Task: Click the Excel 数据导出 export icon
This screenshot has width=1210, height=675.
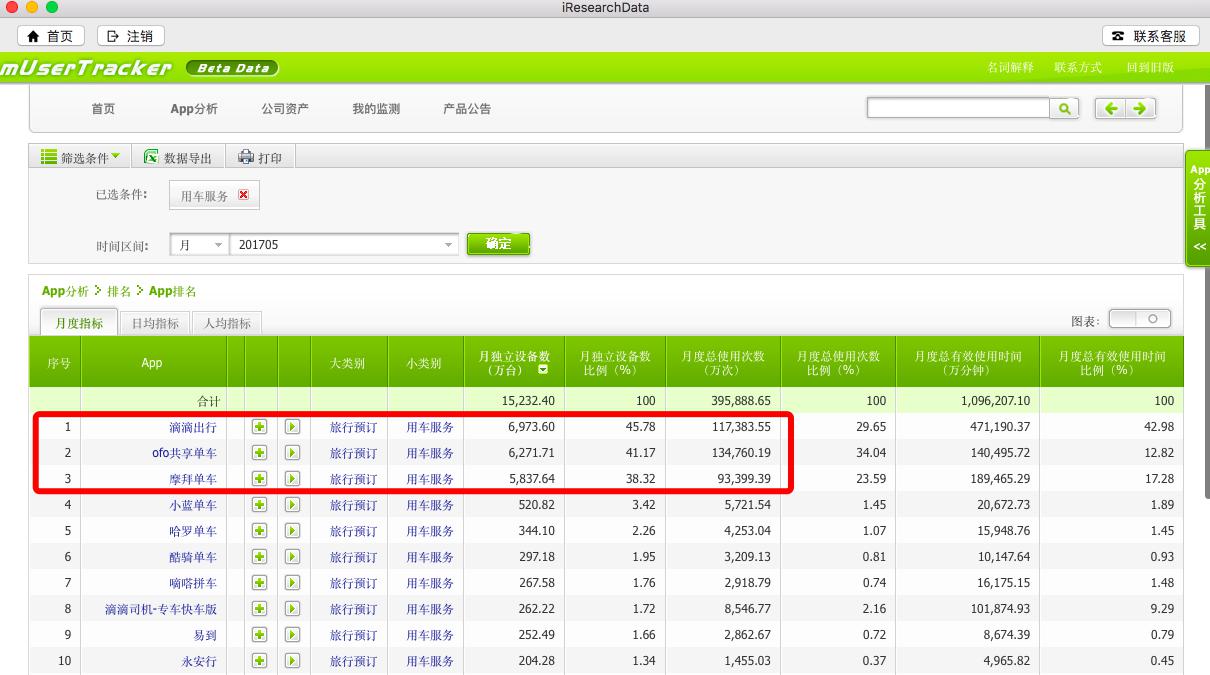Action: click(x=151, y=157)
